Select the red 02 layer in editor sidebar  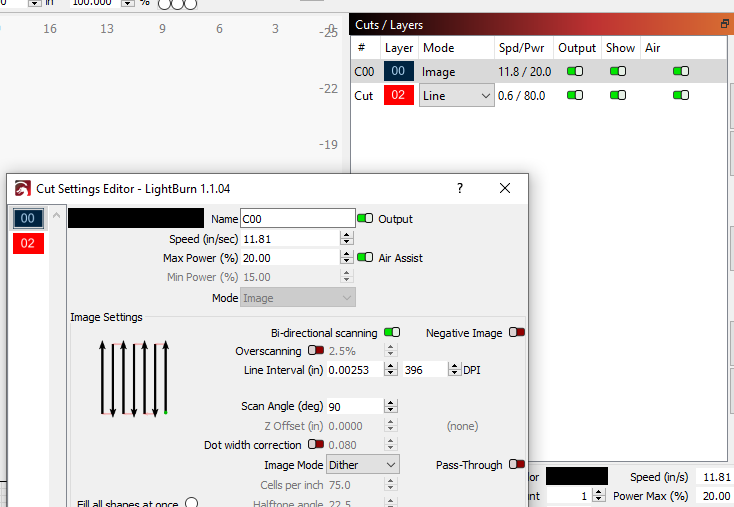[28, 243]
